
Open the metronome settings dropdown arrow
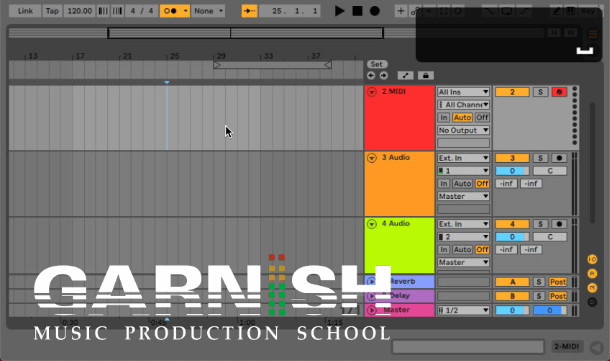pos(185,11)
